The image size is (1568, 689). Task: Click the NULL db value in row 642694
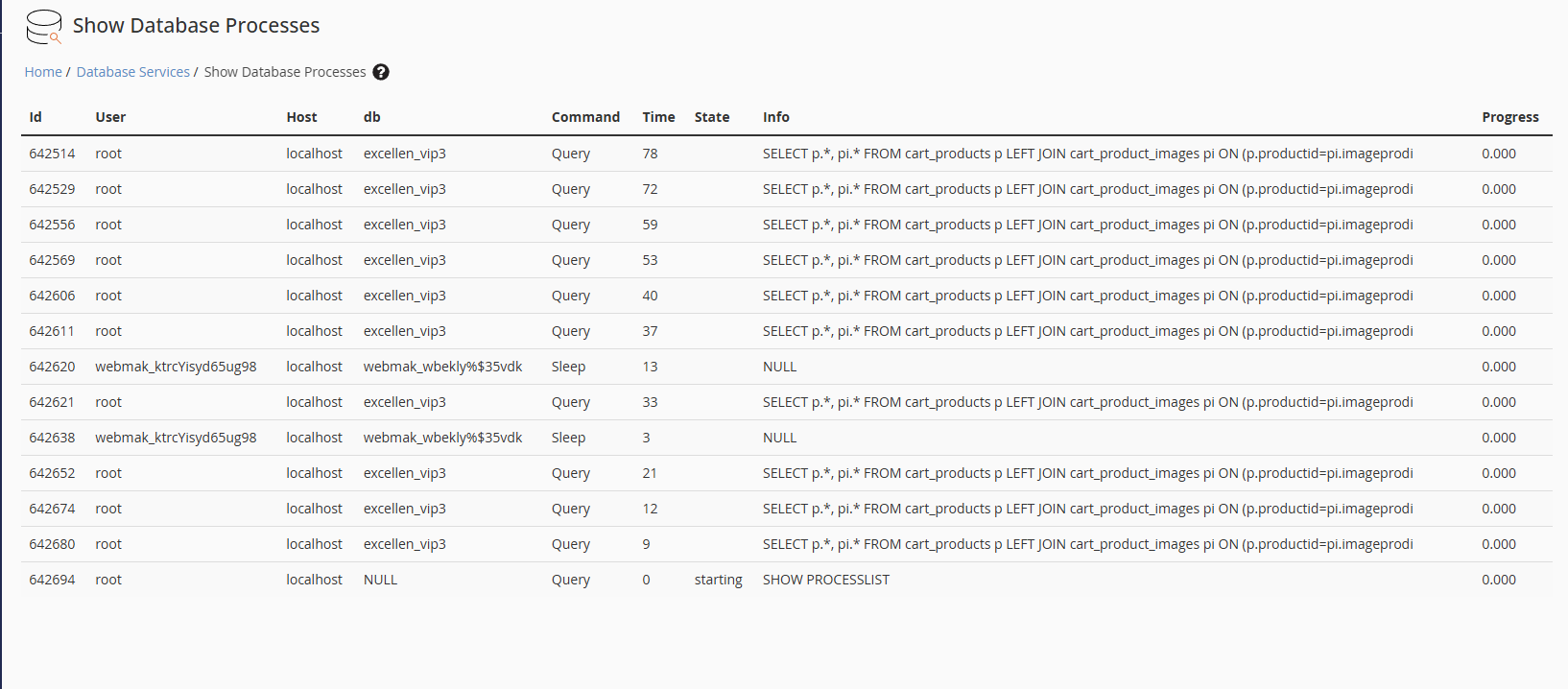[380, 580]
